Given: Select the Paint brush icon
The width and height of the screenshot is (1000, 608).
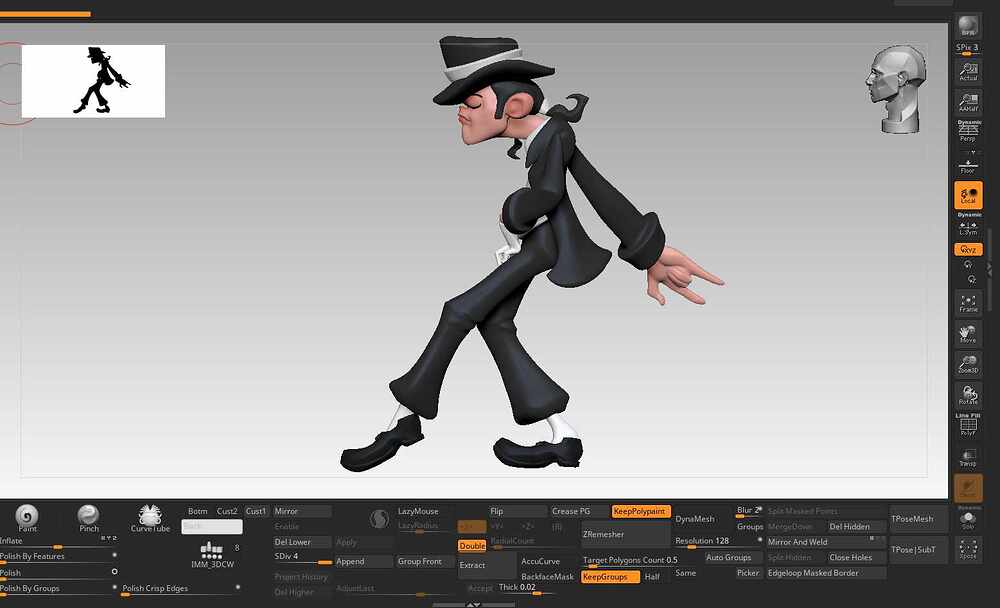Looking at the screenshot, I should tap(27, 517).
